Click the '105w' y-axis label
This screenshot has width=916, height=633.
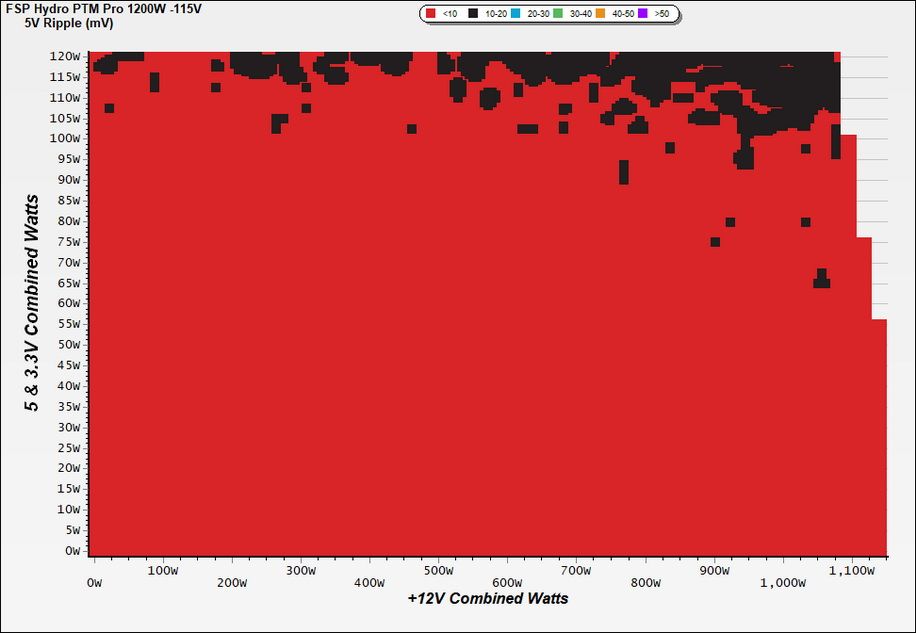tap(65, 119)
